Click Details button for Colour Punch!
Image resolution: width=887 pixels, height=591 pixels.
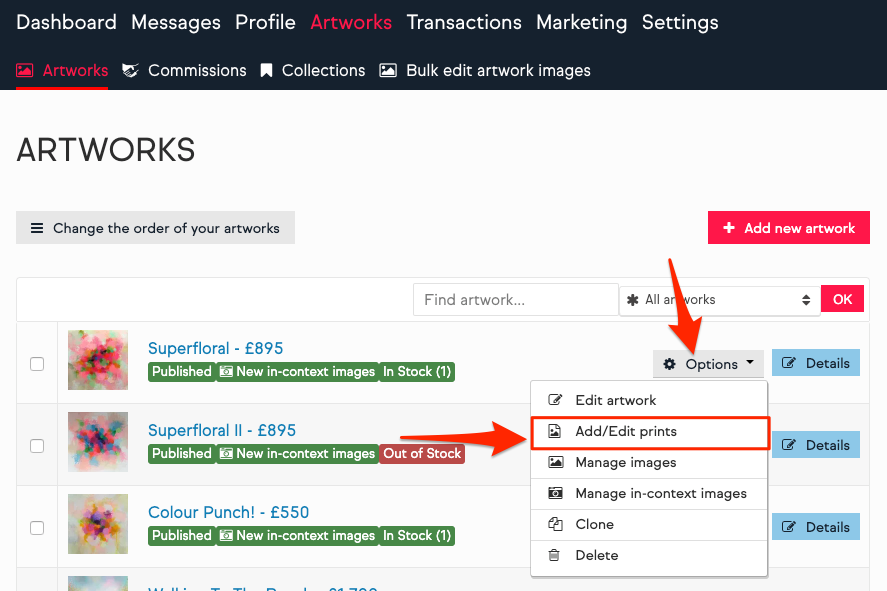coord(816,527)
